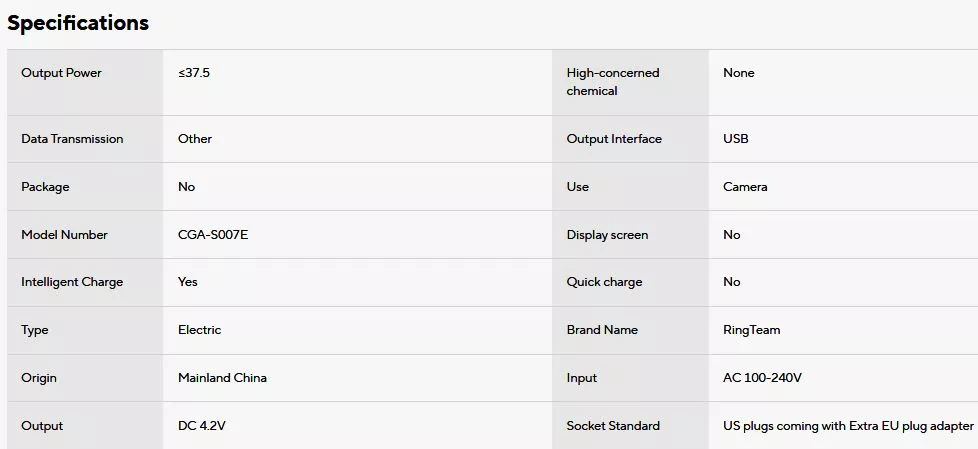This screenshot has height=449, width=978.
Task: Click the Socket Standard label
Action: (x=613, y=426)
